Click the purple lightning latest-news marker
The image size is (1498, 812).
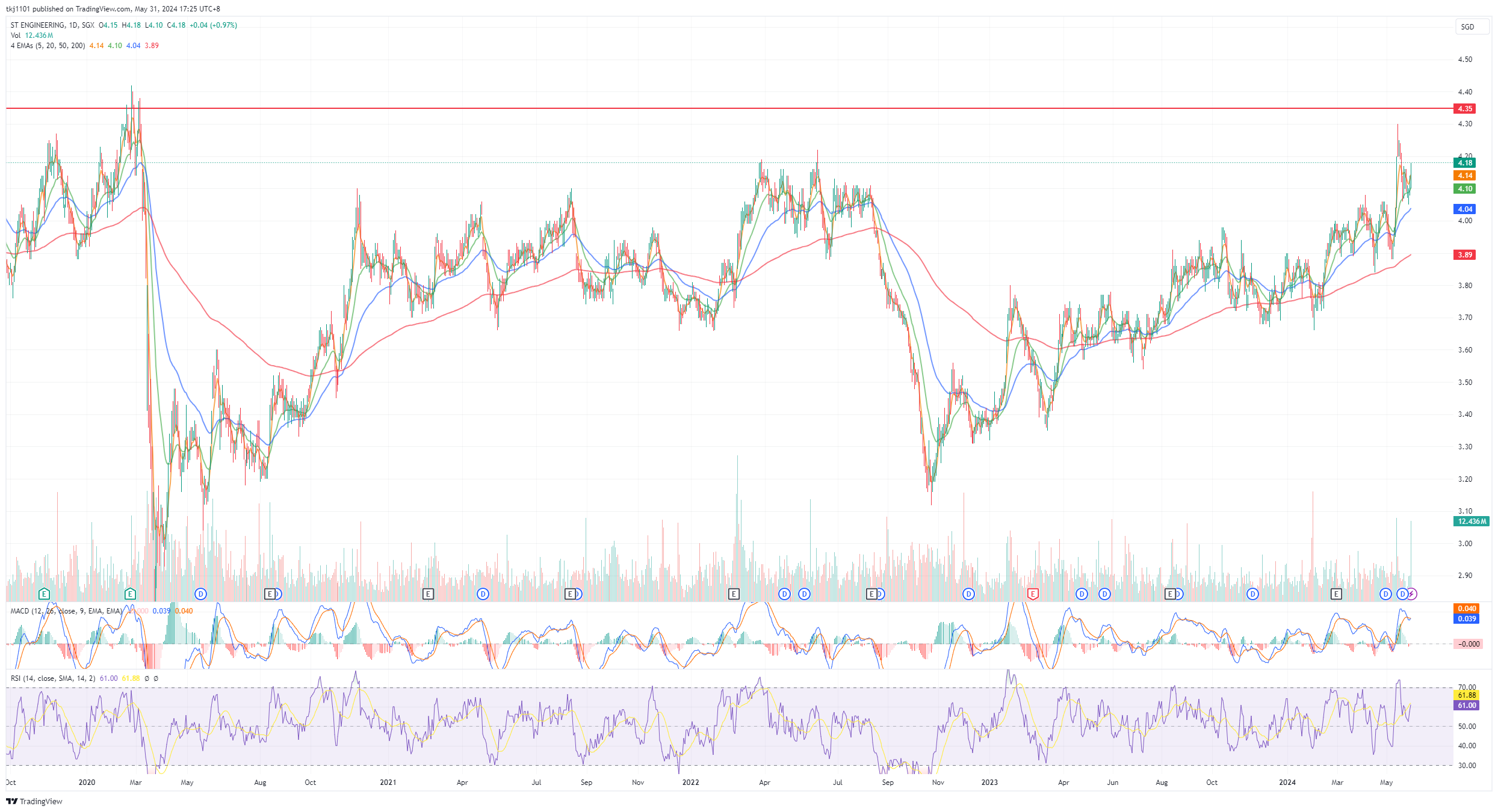1411,594
